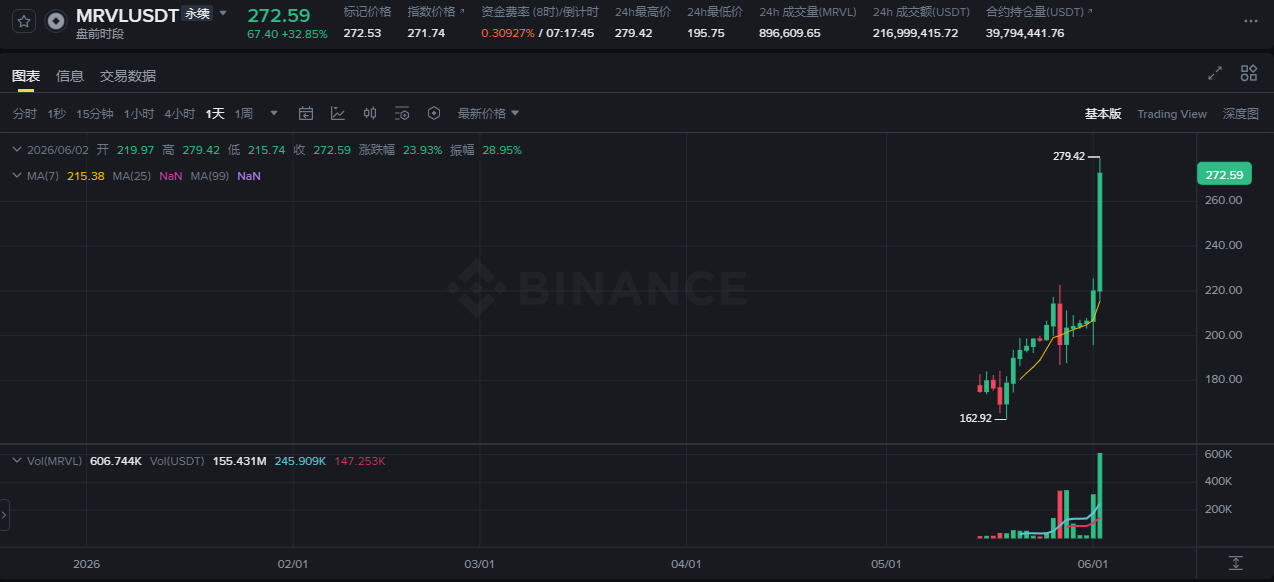Select the 基本版 chart mode
This screenshot has height=582, width=1274.
point(1103,114)
